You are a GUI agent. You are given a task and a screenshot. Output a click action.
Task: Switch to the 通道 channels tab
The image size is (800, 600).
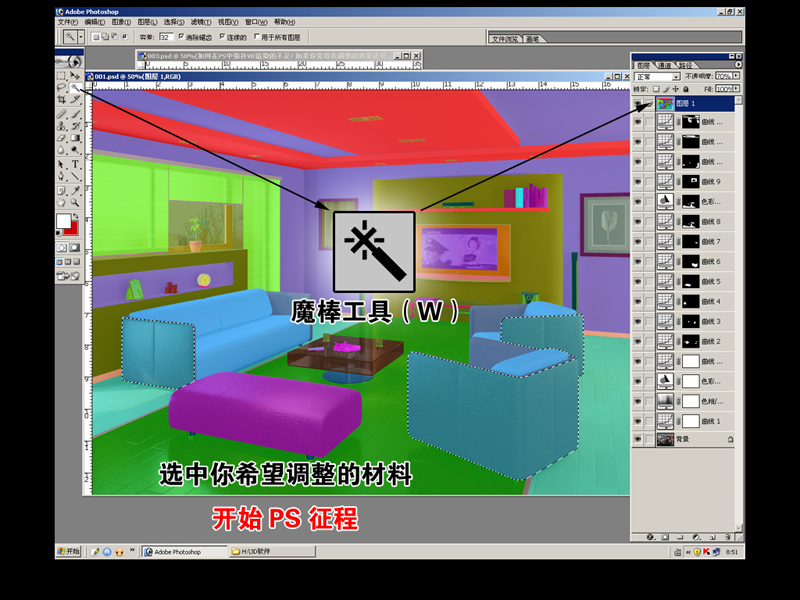pyautogui.click(x=665, y=65)
